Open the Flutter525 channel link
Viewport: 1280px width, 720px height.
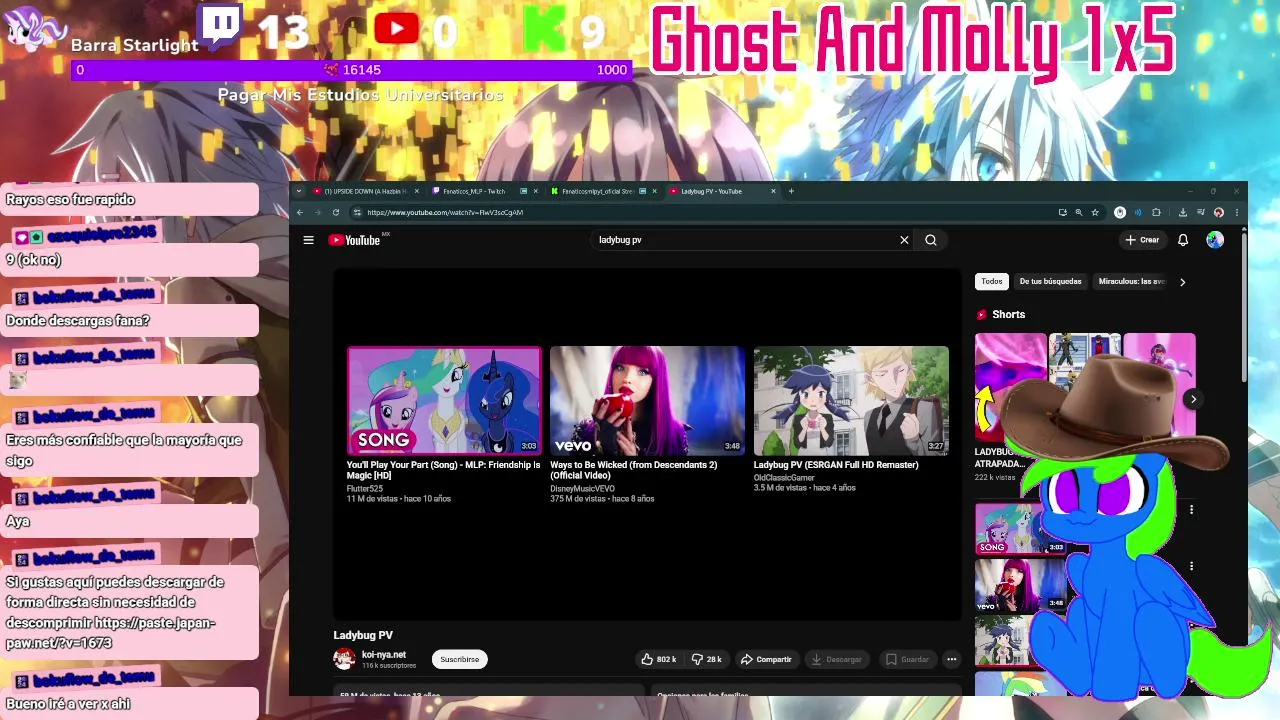tap(365, 489)
